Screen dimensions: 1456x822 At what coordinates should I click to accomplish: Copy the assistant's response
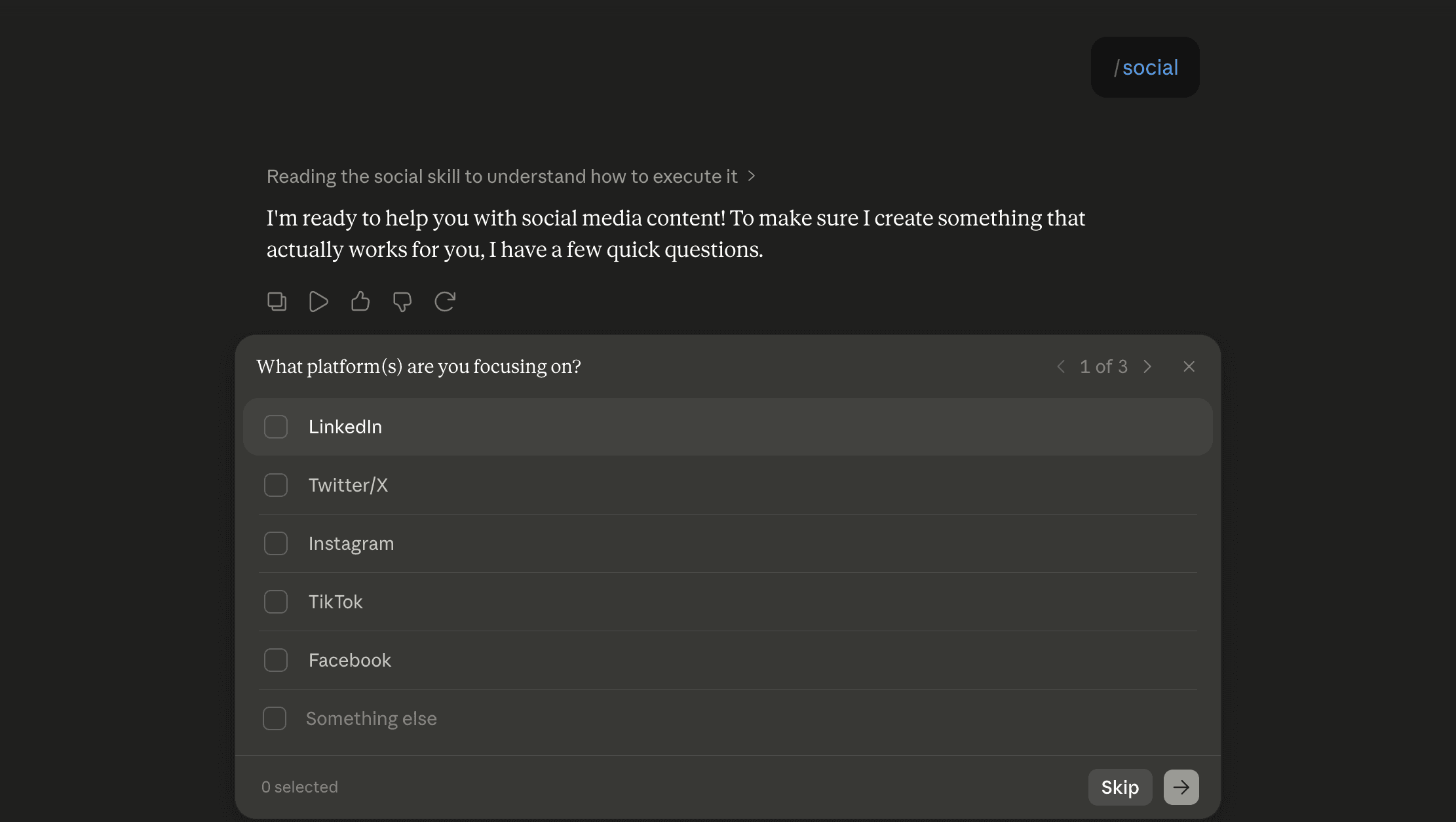pos(277,302)
